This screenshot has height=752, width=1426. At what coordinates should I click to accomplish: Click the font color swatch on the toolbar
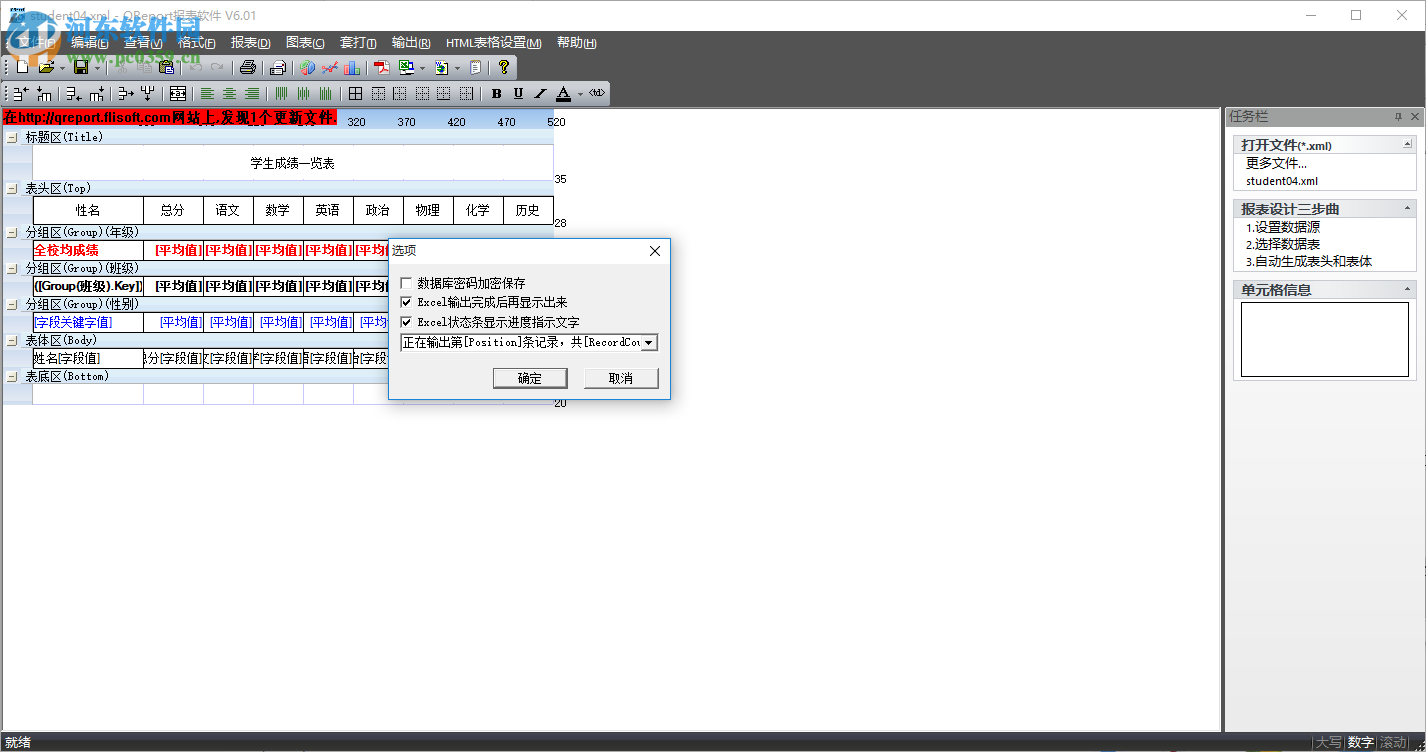[564, 93]
